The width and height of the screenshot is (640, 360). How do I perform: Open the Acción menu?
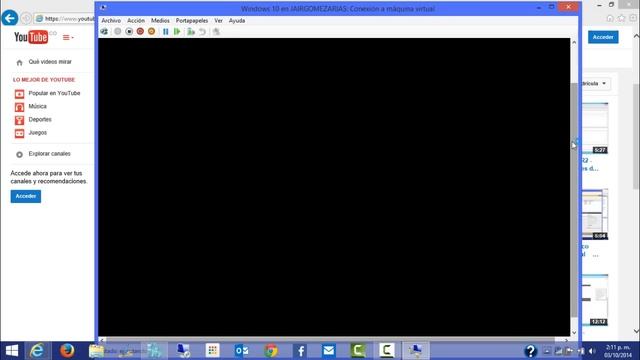pyautogui.click(x=136, y=20)
